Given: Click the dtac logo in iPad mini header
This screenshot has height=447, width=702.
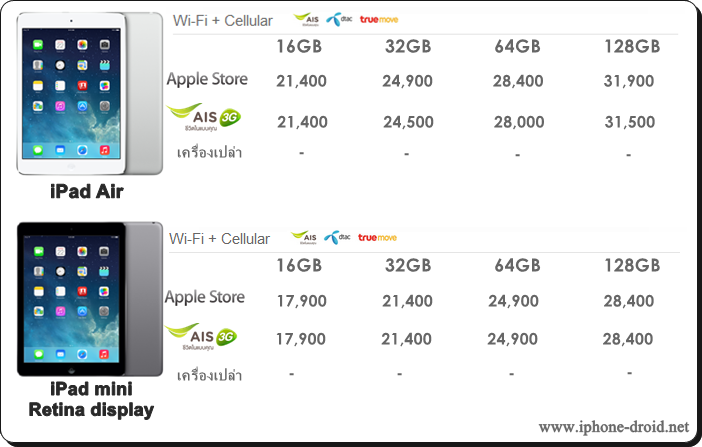Looking at the screenshot, I should [x=336, y=238].
